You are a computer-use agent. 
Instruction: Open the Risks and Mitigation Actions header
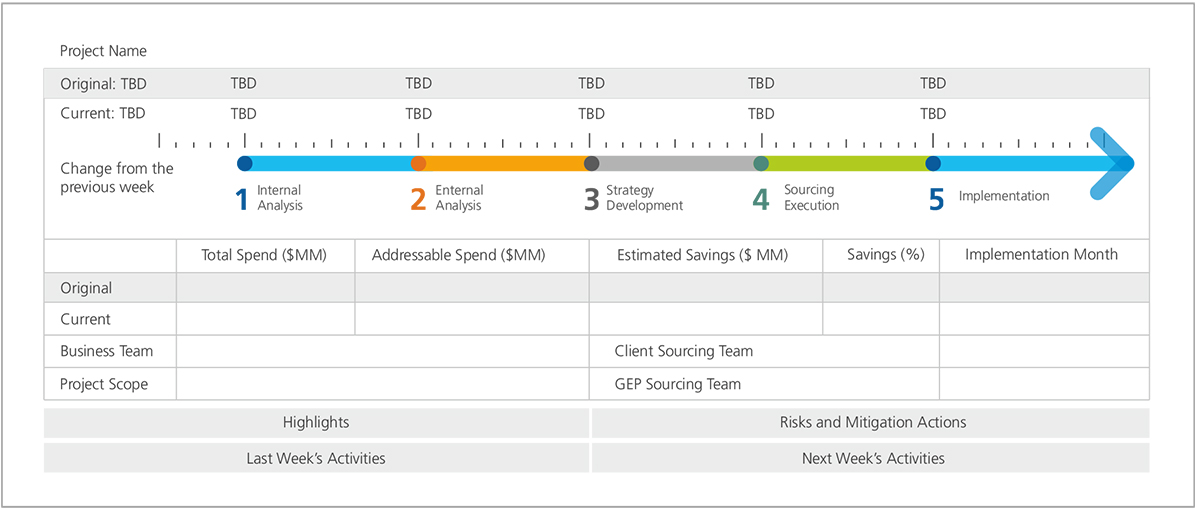coord(871,422)
